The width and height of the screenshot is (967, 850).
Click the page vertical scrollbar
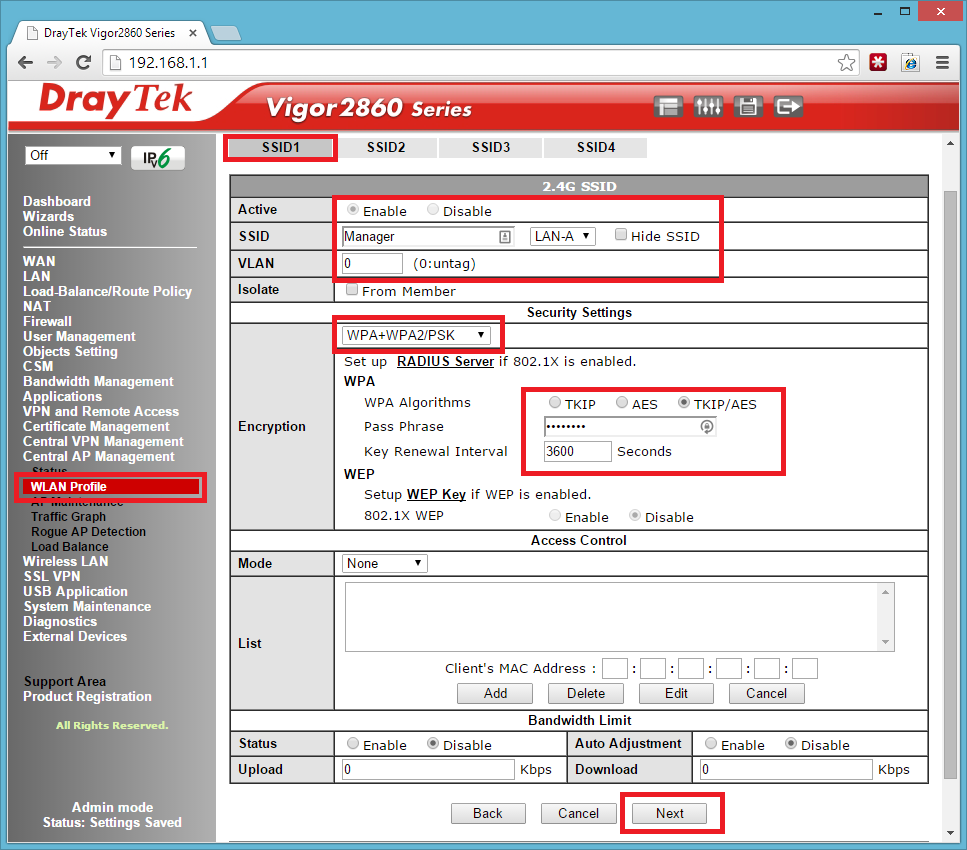(950, 487)
